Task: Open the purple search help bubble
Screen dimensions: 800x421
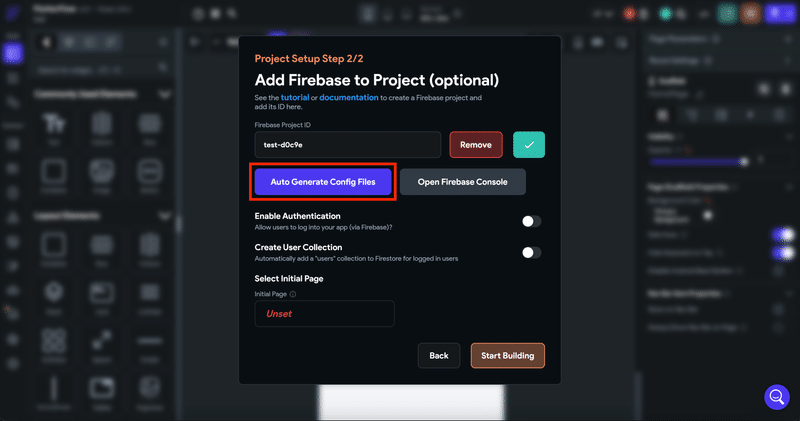Action: (x=777, y=397)
